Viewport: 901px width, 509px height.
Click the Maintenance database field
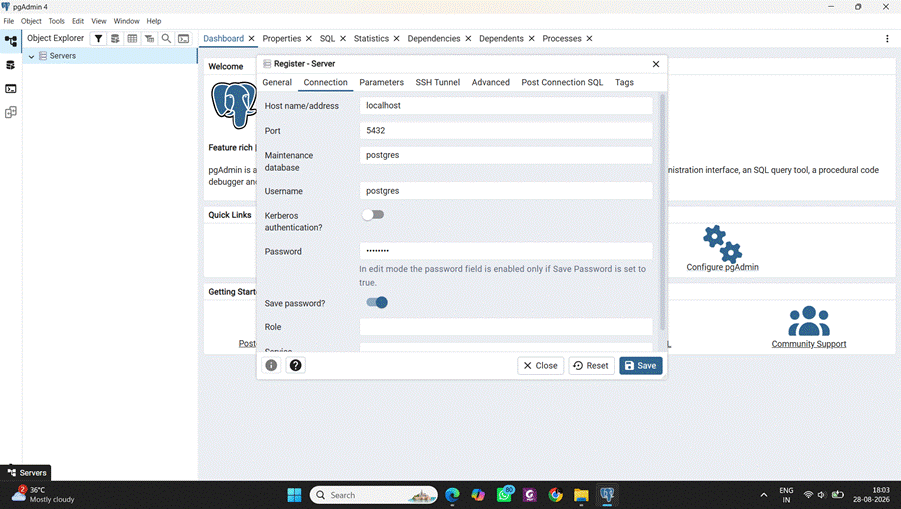(x=506, y=155)
